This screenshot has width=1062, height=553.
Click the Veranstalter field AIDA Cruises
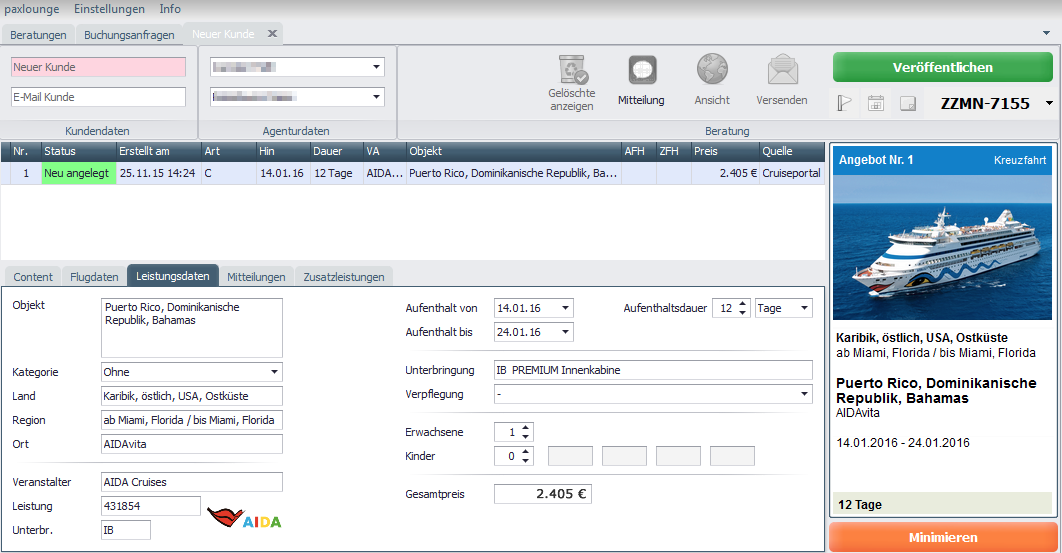pos(192,482)
